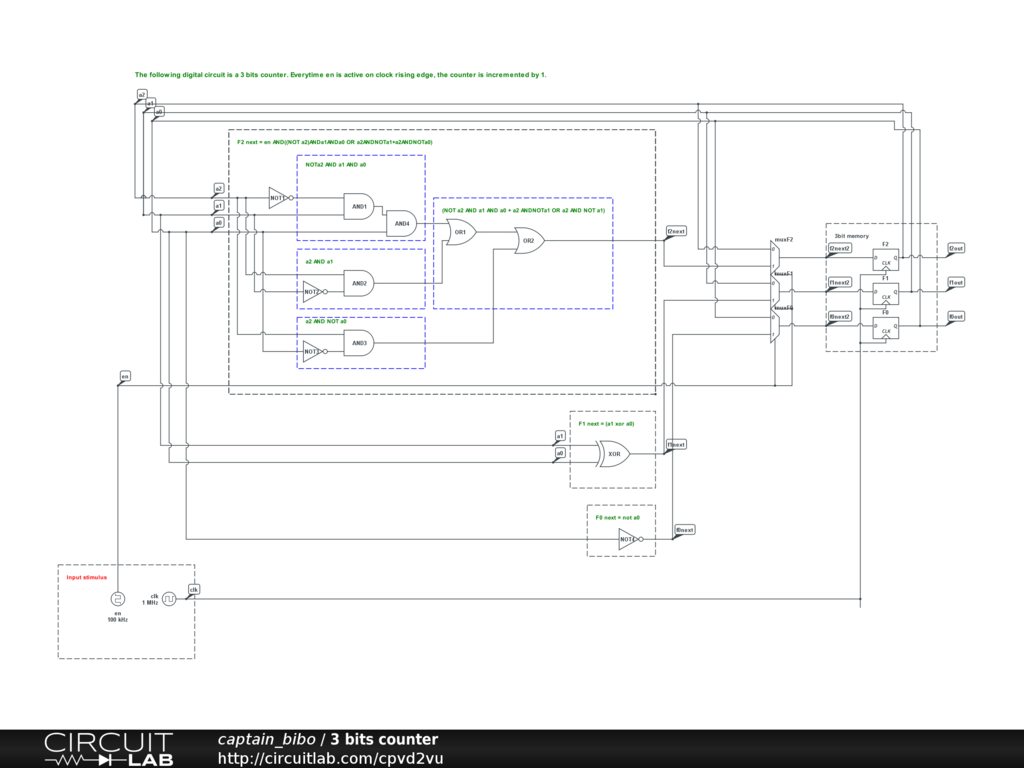Image resolution: width=1024 pixels, height=768 pixels.
Task: Click the captain_bibo author name
Action: [x=265, y=740]
